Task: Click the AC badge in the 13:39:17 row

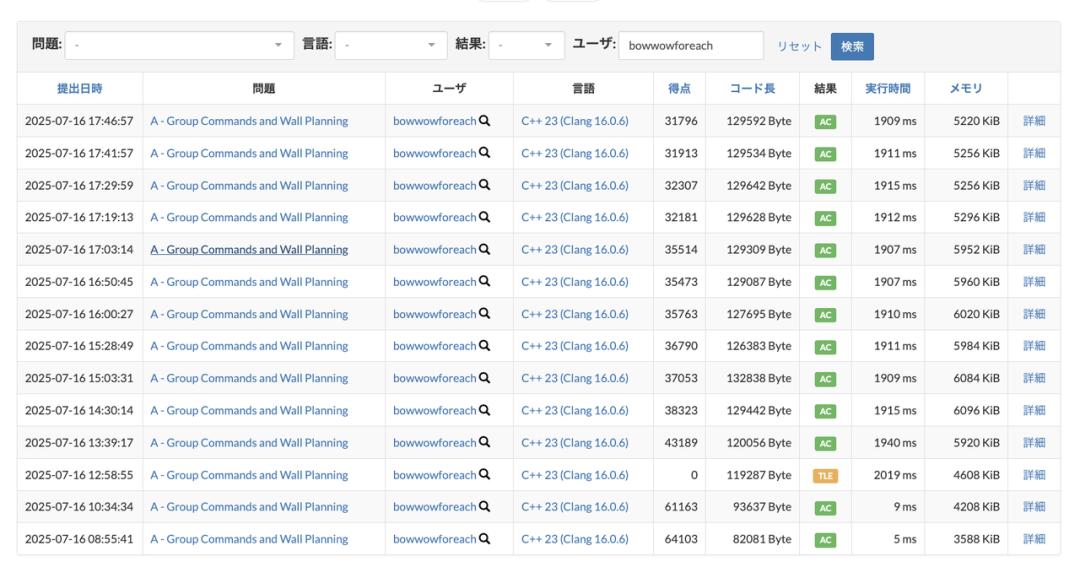Action: pos(825,444)
